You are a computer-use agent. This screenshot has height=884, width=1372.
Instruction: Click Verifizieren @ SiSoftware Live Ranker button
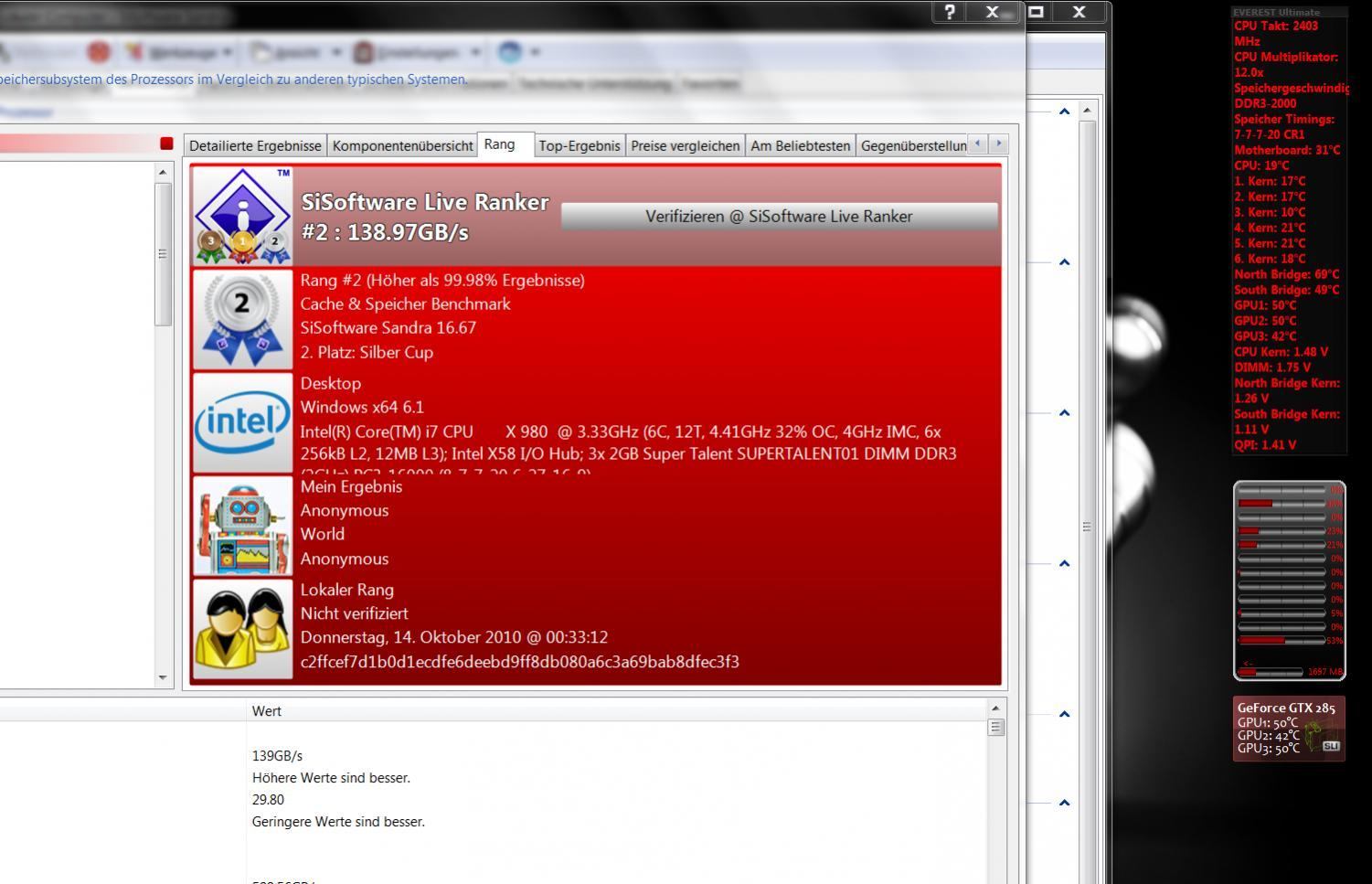(x=779, y=217)
